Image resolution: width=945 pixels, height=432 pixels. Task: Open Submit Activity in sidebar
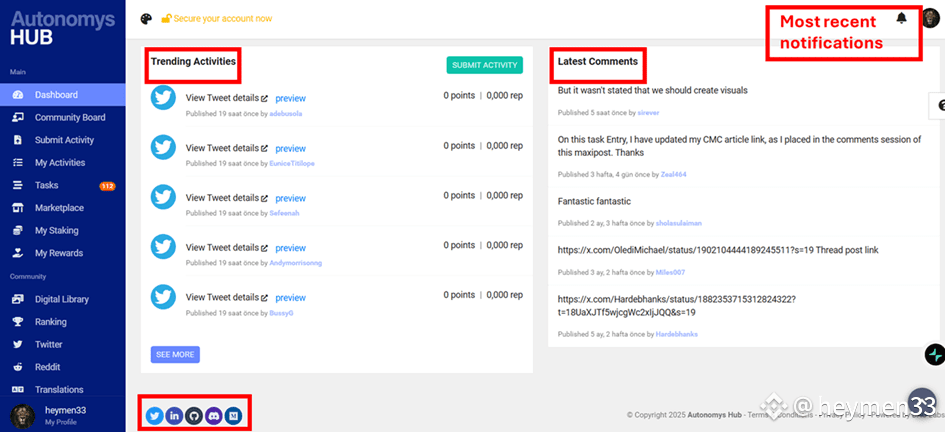pos(63,140)
